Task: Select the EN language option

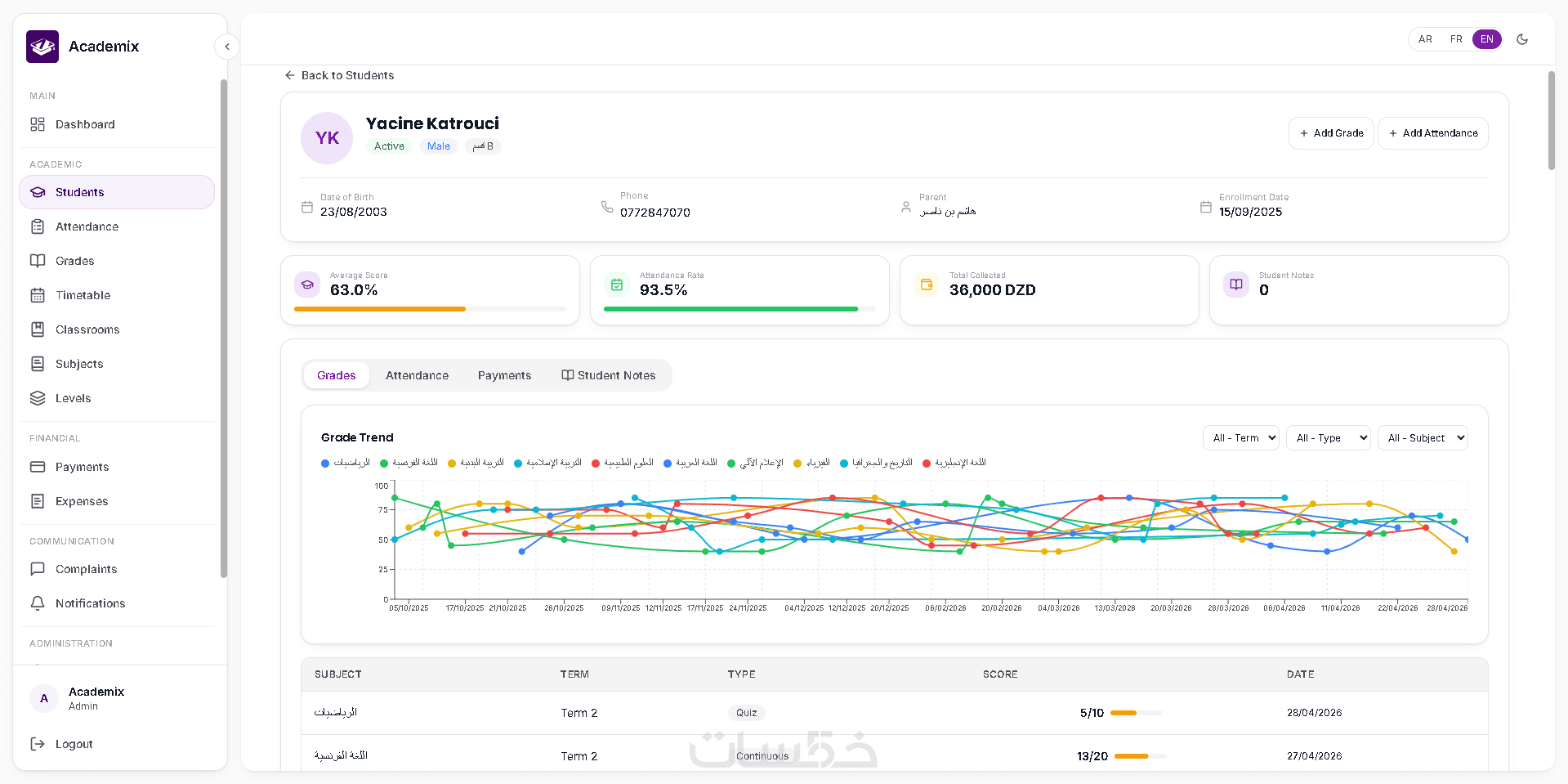Action: point(1487,39)
